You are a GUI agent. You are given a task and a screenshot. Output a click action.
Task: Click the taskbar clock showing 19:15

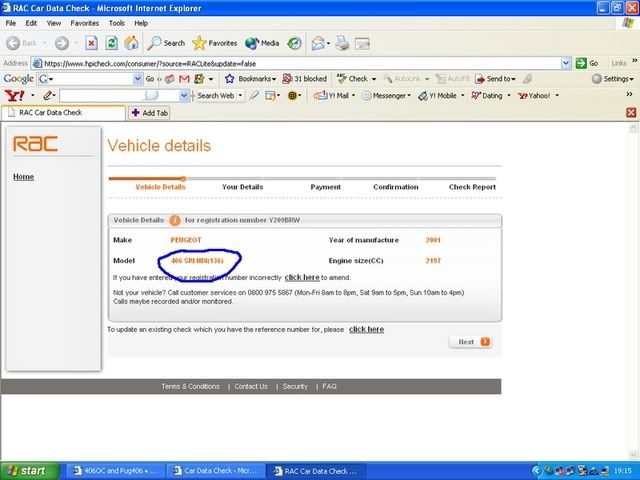[x=623, y=471]
